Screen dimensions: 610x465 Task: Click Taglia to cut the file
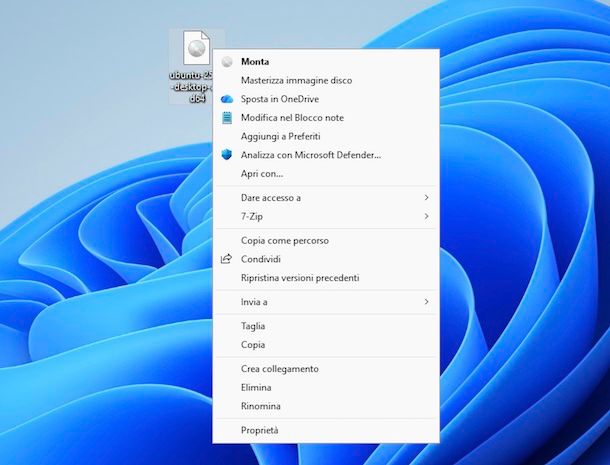(x=253, y=326)
